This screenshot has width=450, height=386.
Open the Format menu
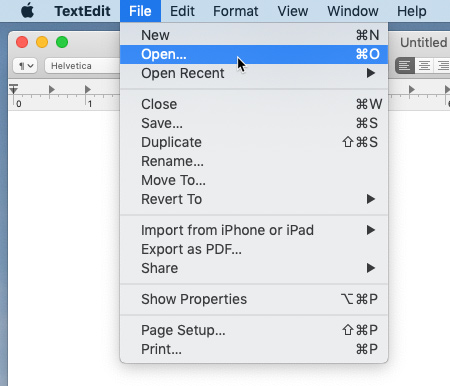coord(236,11)
